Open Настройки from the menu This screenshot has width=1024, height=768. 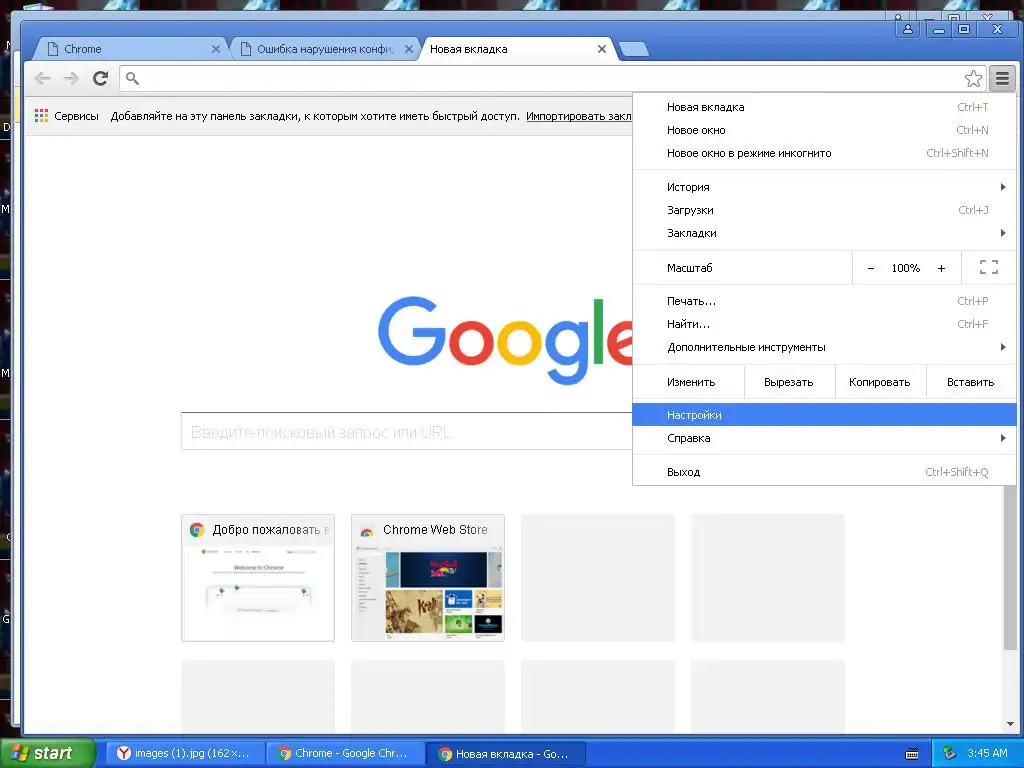(824, 415)
